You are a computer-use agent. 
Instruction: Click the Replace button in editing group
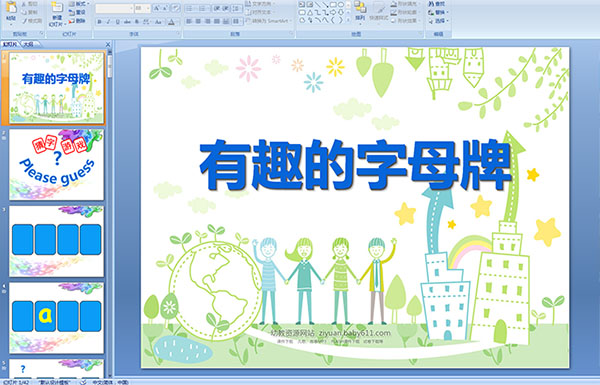point(438,12)
